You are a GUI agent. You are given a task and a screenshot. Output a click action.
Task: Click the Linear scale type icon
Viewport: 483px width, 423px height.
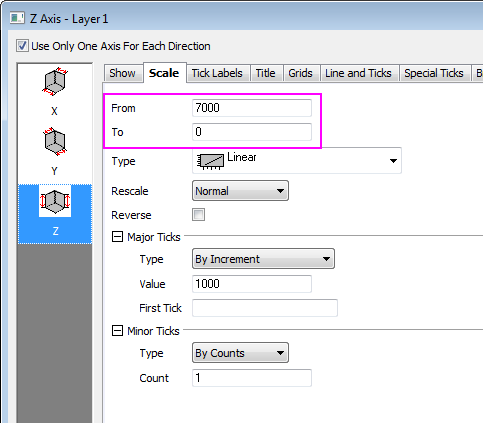(x=210, y=161)
